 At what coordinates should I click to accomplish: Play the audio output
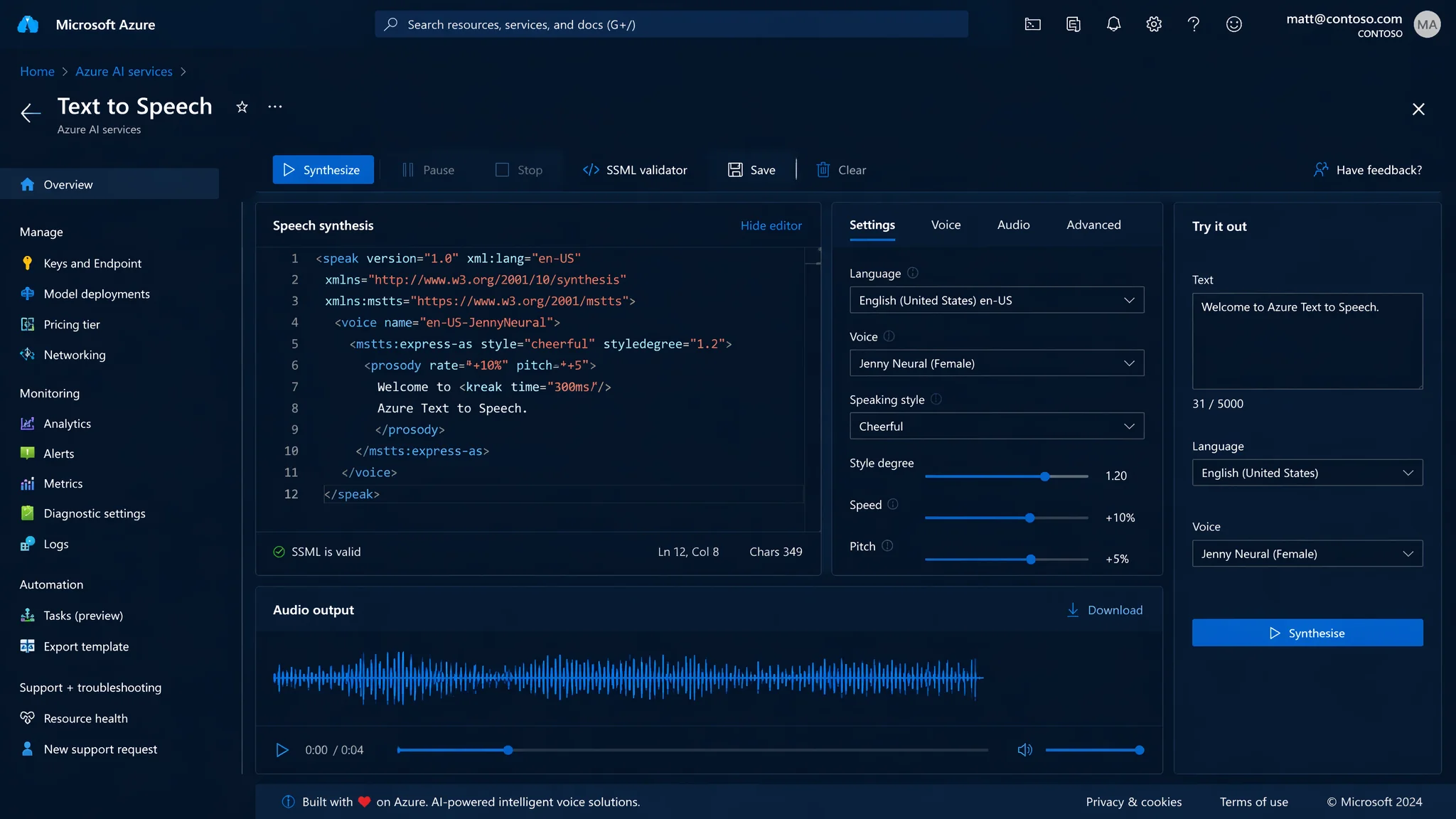(282, 750)
